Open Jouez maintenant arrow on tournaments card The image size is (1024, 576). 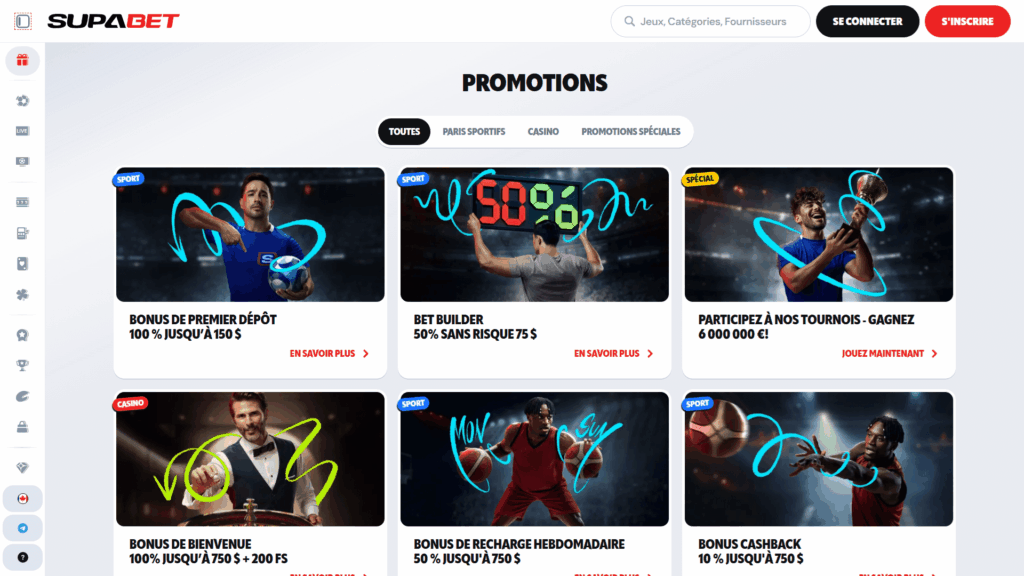889,353
